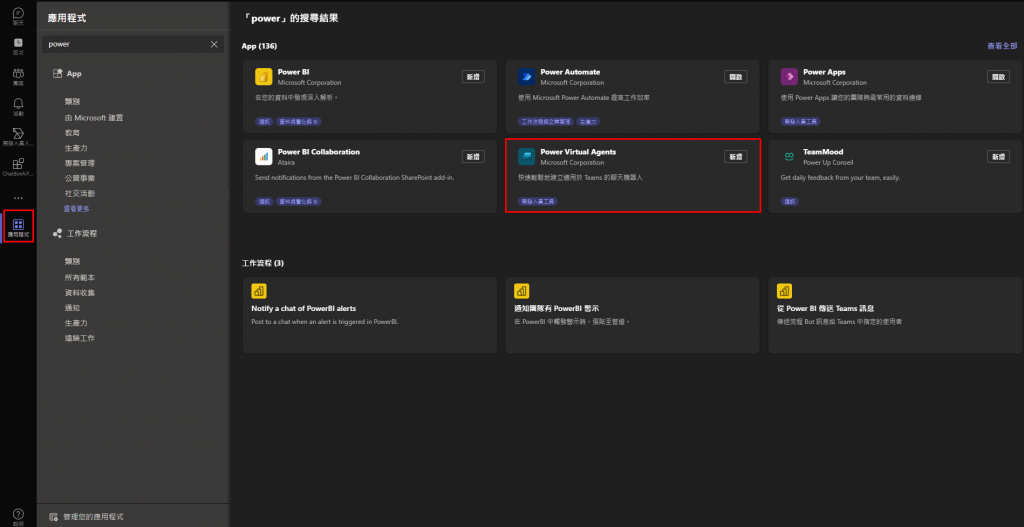The image size is (1024, 527).
Task: Click the 新增 button on the Power BI card
Action: [x=473, y=77]
